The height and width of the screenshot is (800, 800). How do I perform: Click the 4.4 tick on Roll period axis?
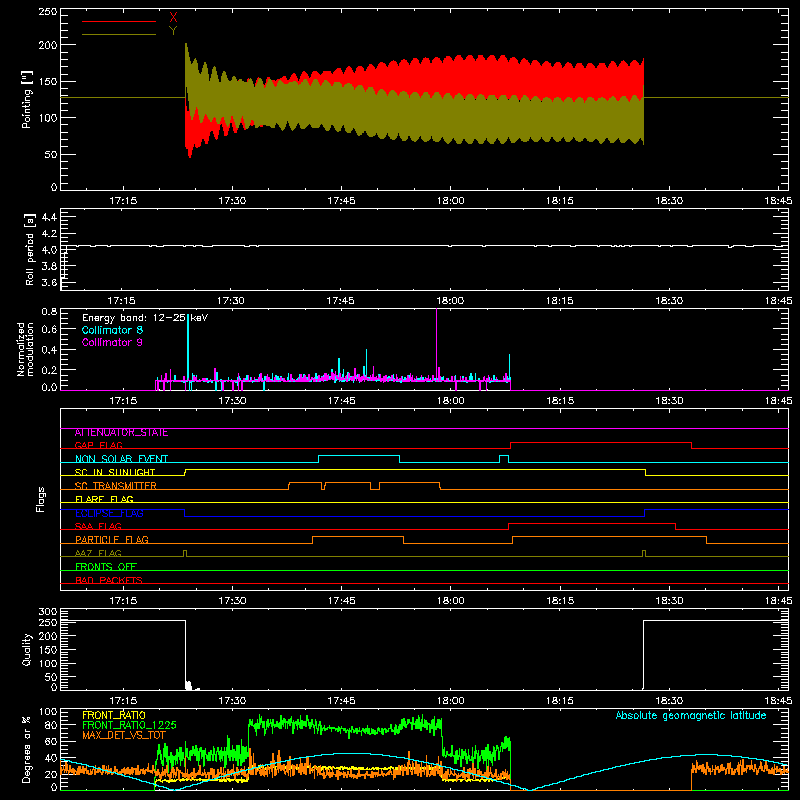point(49,217)
